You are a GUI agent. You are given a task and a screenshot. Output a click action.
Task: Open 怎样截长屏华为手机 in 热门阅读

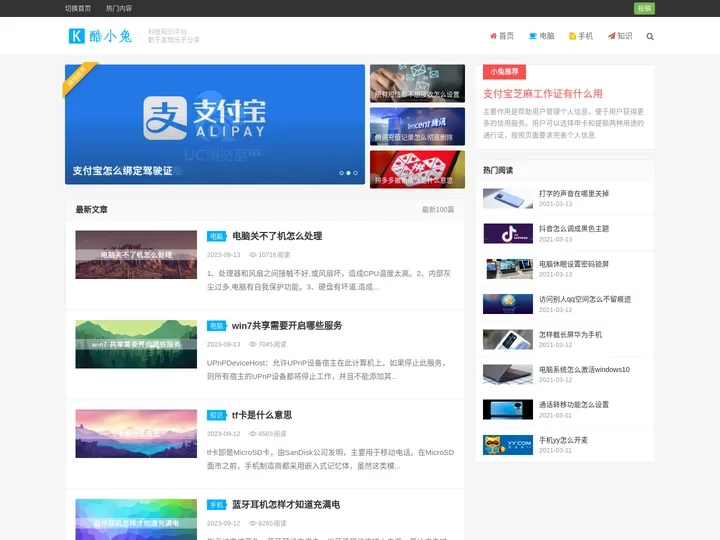570,334
